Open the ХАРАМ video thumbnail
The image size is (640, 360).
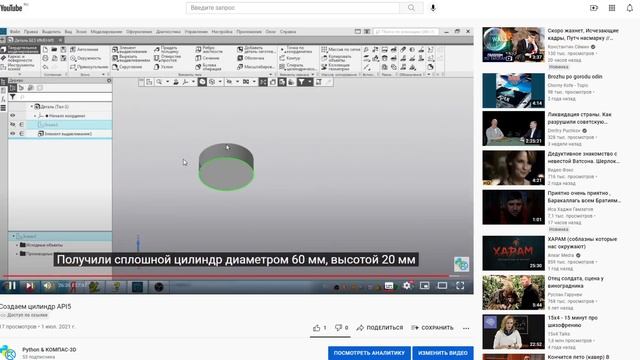click(x=513, y=253)
